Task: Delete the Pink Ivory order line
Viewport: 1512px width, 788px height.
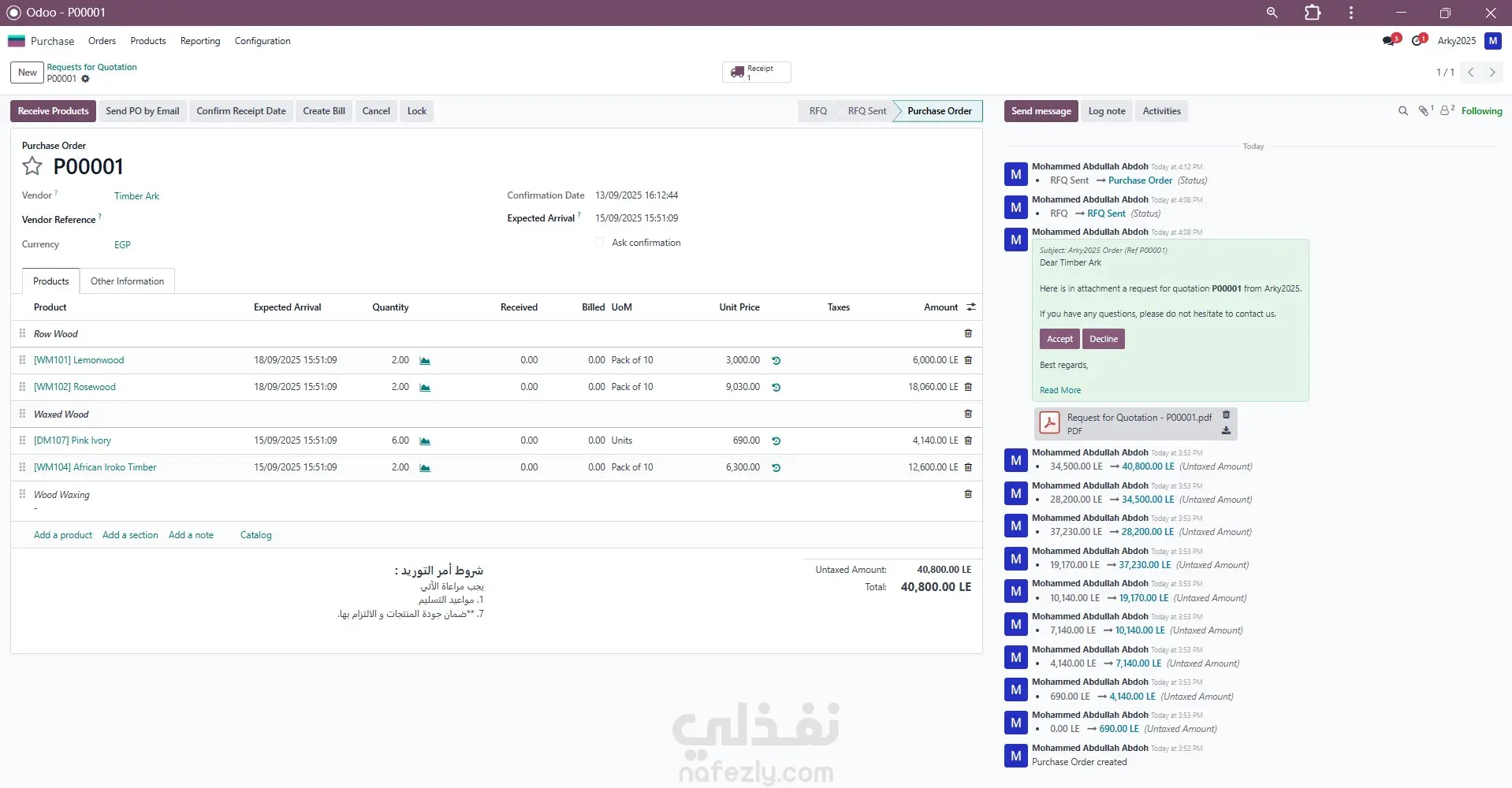Action: pyautogui.click(x=968, y=440)
